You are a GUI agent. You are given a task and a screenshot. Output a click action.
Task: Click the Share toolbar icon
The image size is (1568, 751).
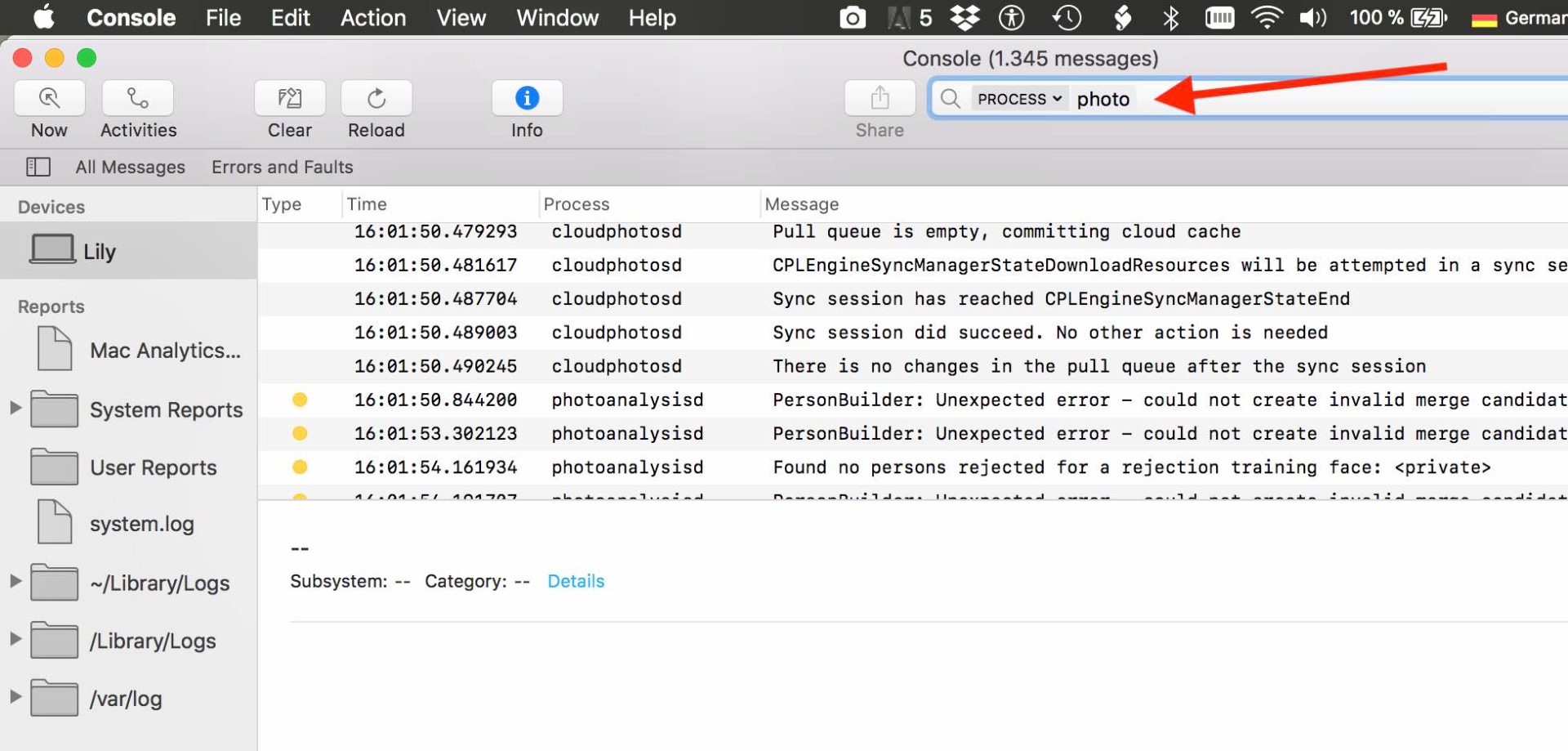880,99
